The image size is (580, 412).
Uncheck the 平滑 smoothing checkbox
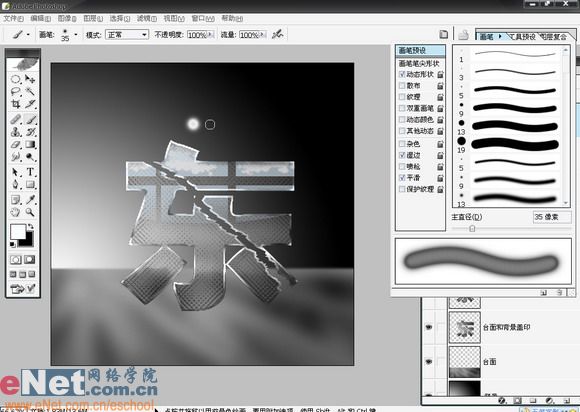click(402, 178)
